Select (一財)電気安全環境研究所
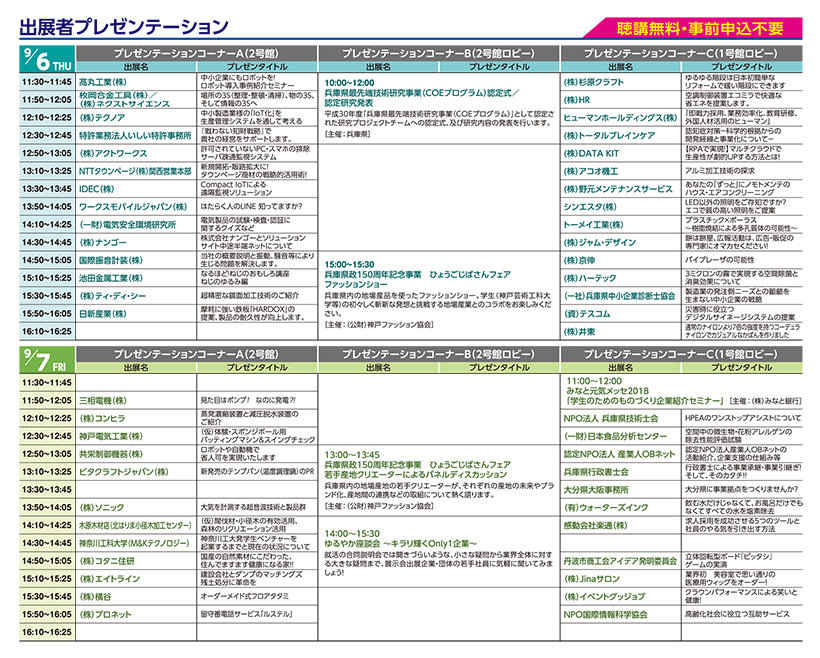The image size is (820, 658). click(x=127, y=224)
